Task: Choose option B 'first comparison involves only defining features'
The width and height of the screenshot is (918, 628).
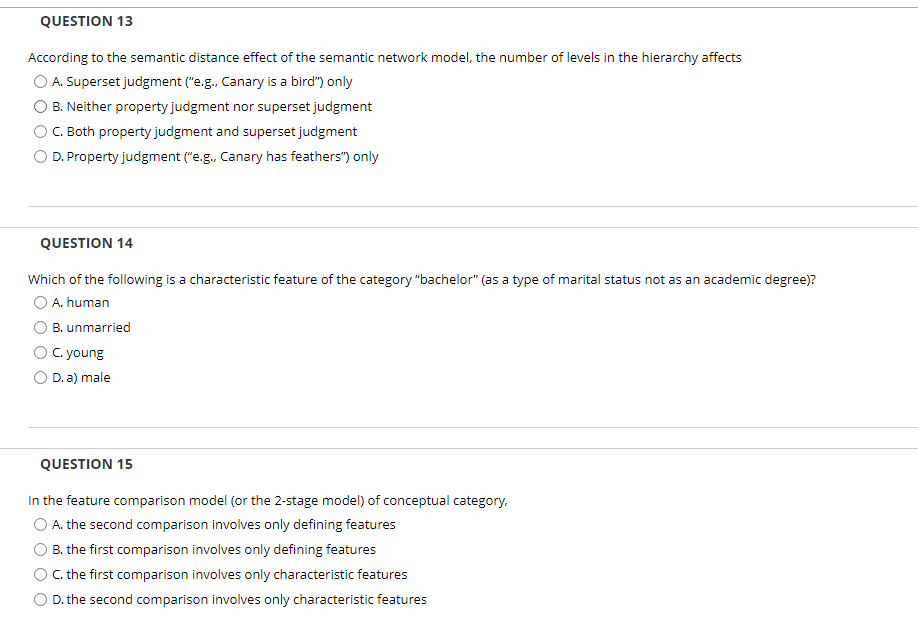Action: [x=40, y=549]
